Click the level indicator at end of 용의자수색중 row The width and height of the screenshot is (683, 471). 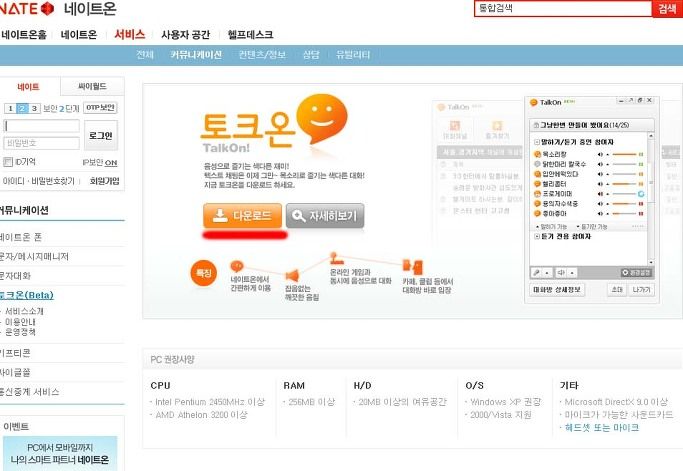(641, 204)
